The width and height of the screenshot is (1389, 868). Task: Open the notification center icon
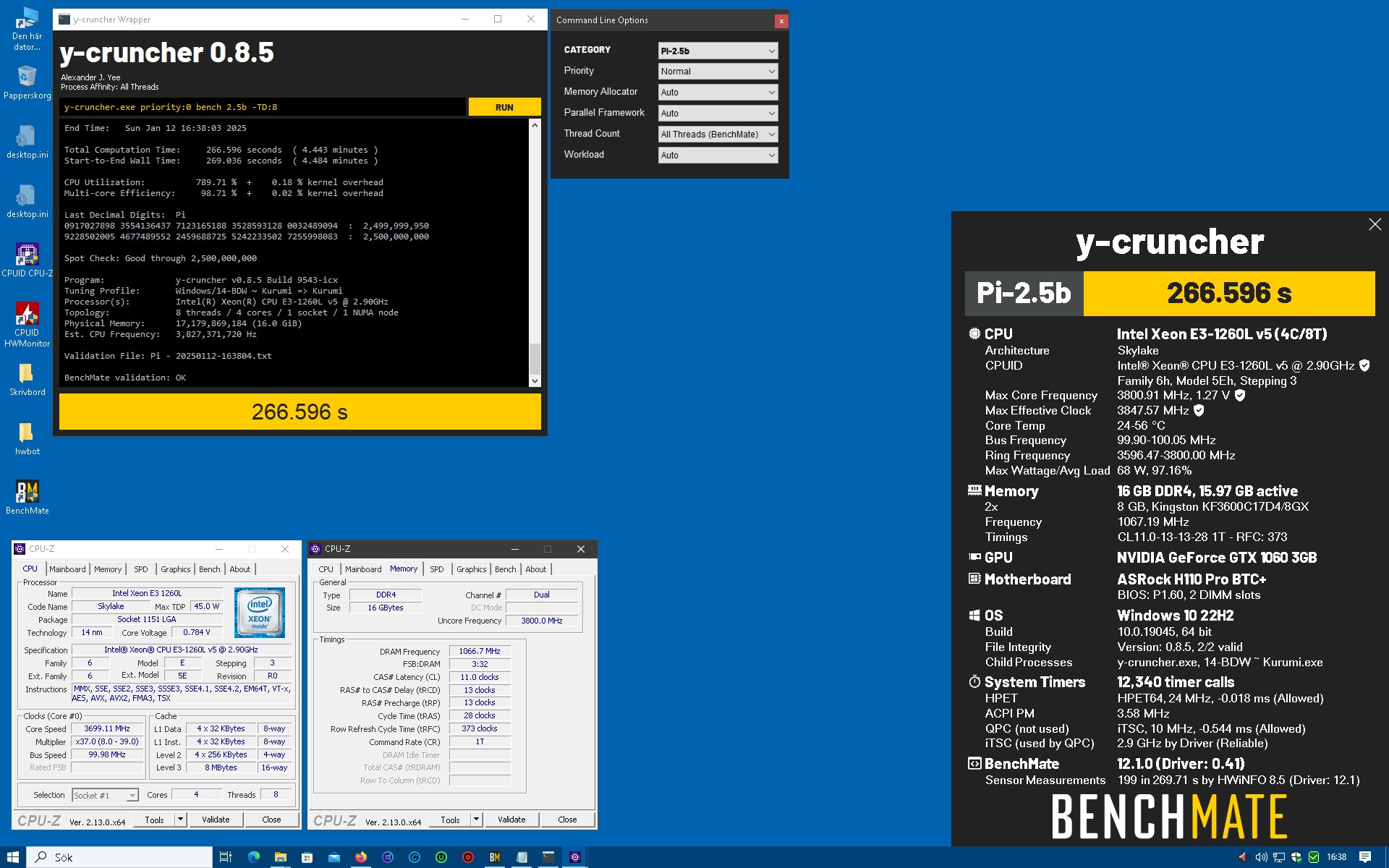1365,857
